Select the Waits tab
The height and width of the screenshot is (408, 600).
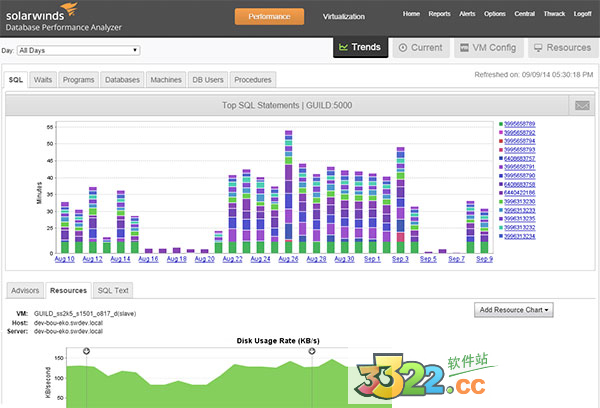[43, 80]
